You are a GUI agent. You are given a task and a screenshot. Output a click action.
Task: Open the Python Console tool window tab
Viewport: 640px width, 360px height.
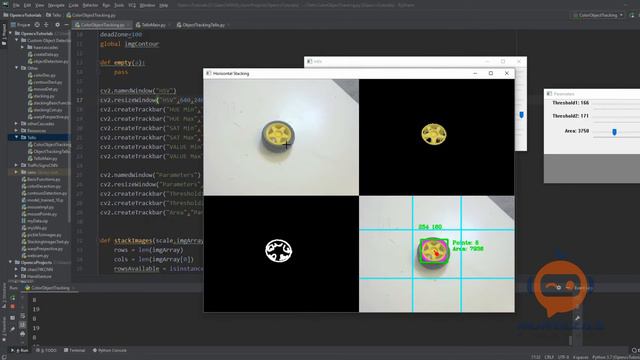coord(109,350)
